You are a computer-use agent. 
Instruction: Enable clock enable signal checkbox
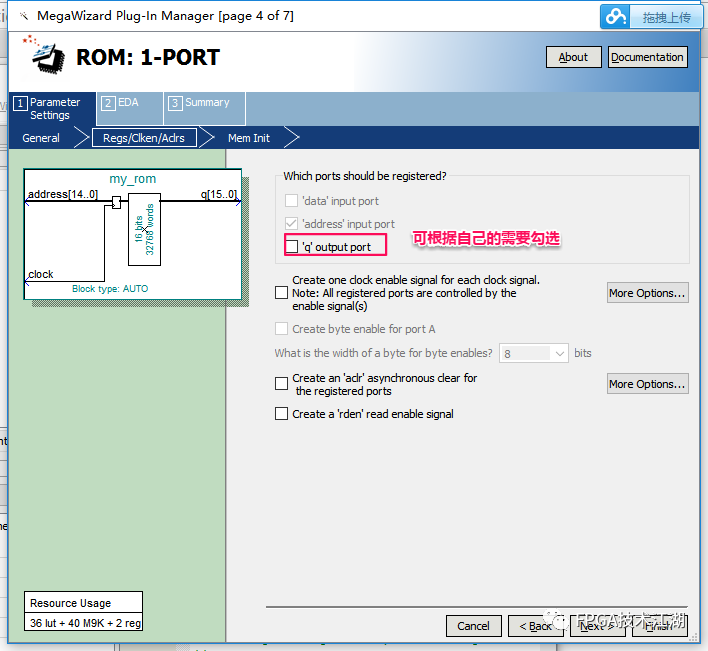pos(281,293)
